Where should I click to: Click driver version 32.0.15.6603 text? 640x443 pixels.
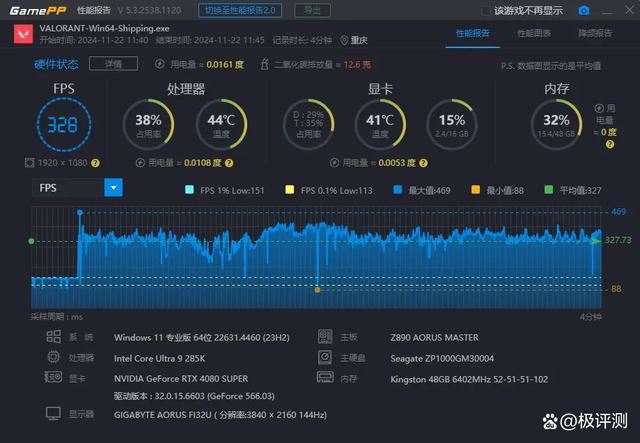tap(194, 396)
